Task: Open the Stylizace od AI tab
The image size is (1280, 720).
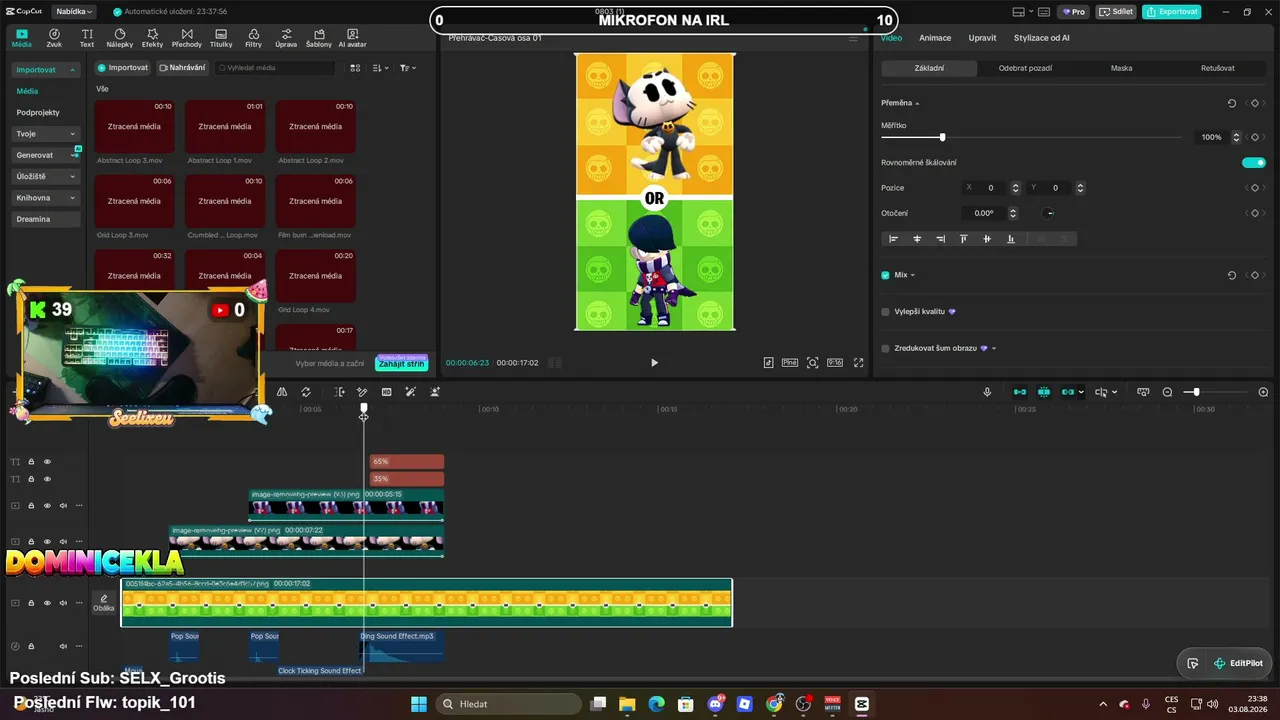Action: 1042,38
